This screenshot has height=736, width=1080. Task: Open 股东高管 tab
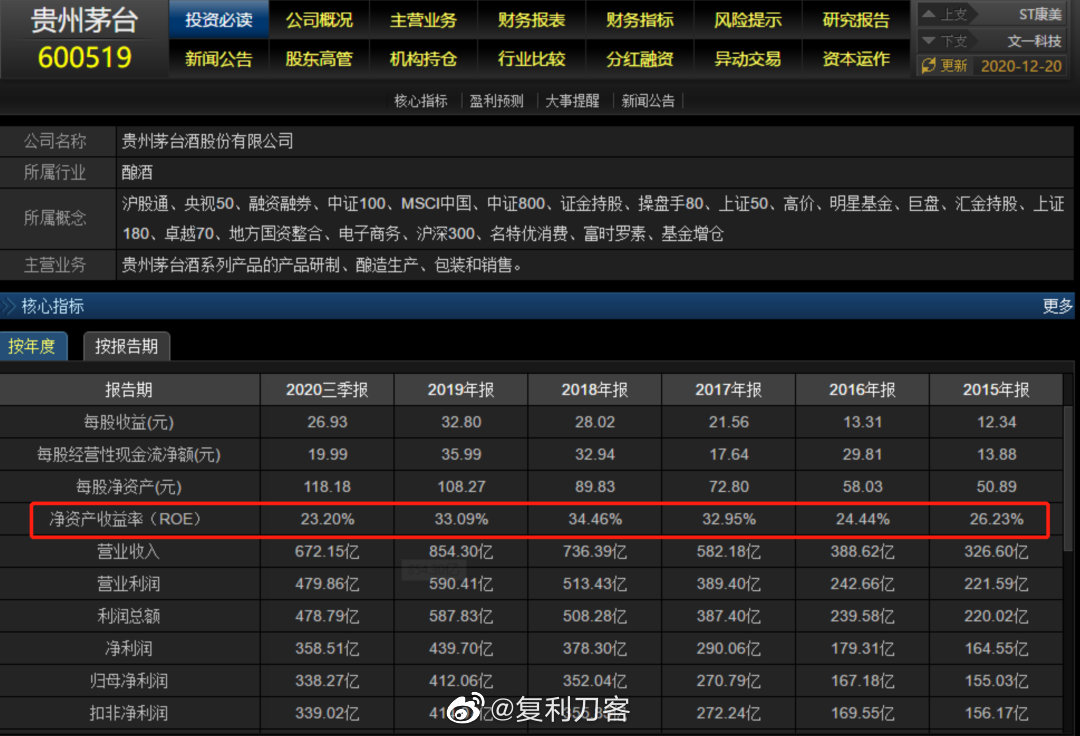(319, 59)
